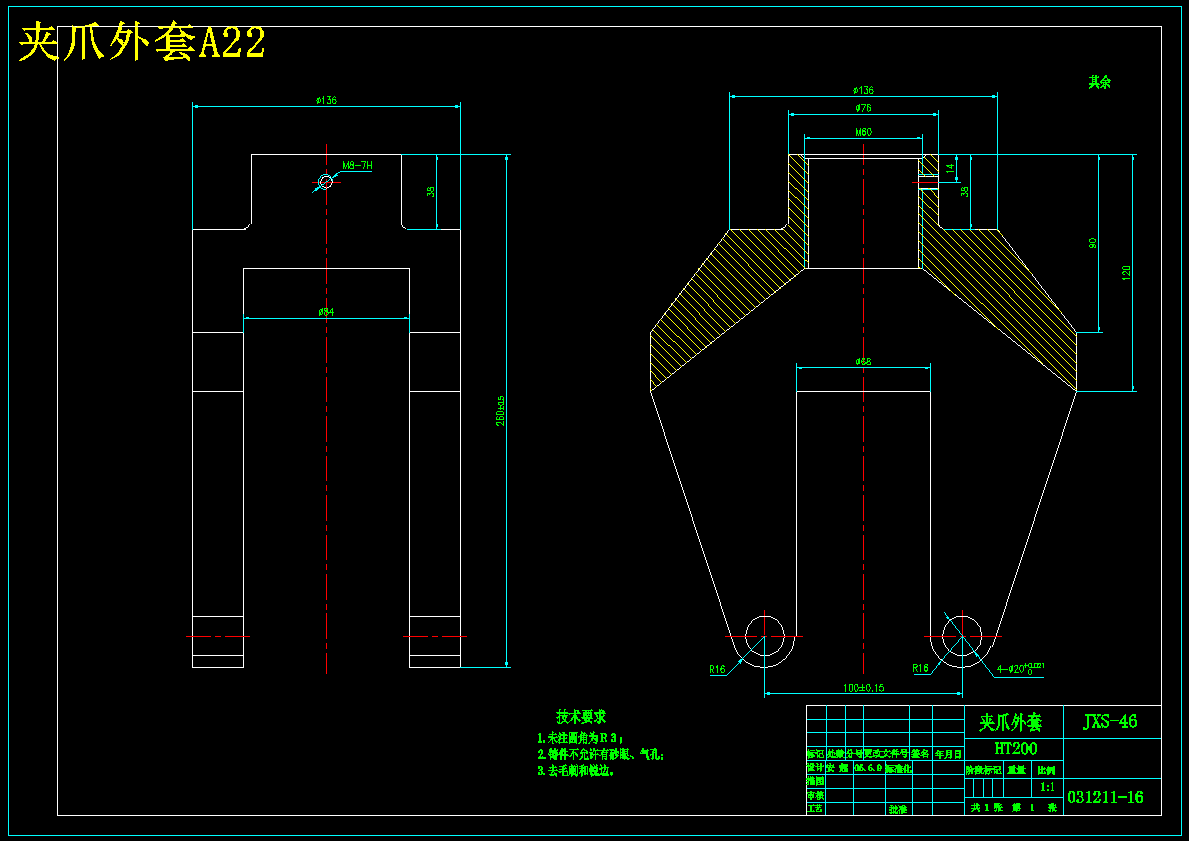Image resolution: width=1189 pixels, height=841 pixels.
Task: Click the JXS-46 cell in the title block
Action: [1112, 721]
